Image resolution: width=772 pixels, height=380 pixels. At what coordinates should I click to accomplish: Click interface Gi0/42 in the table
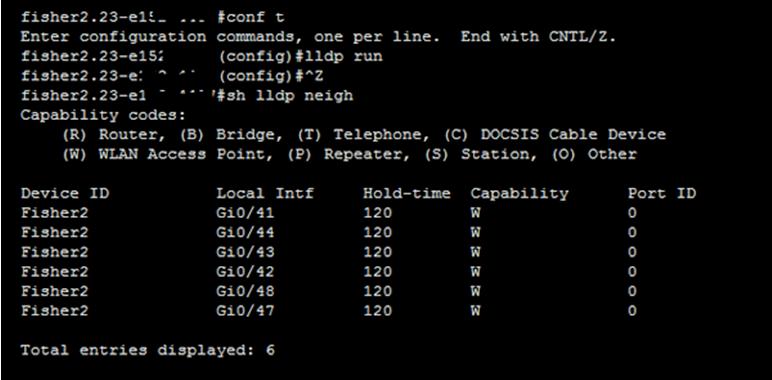tap(245, 272)
